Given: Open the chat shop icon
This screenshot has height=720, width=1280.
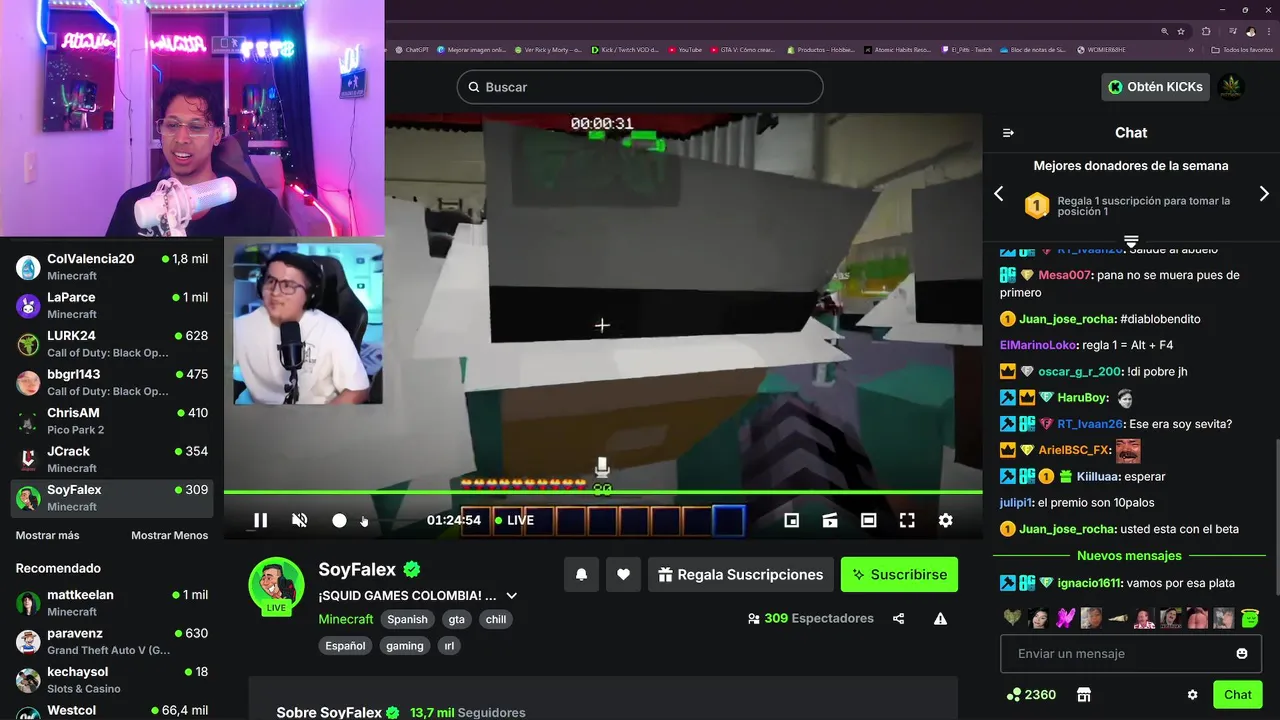Looking at the screenshot, I should point(1083,694).
